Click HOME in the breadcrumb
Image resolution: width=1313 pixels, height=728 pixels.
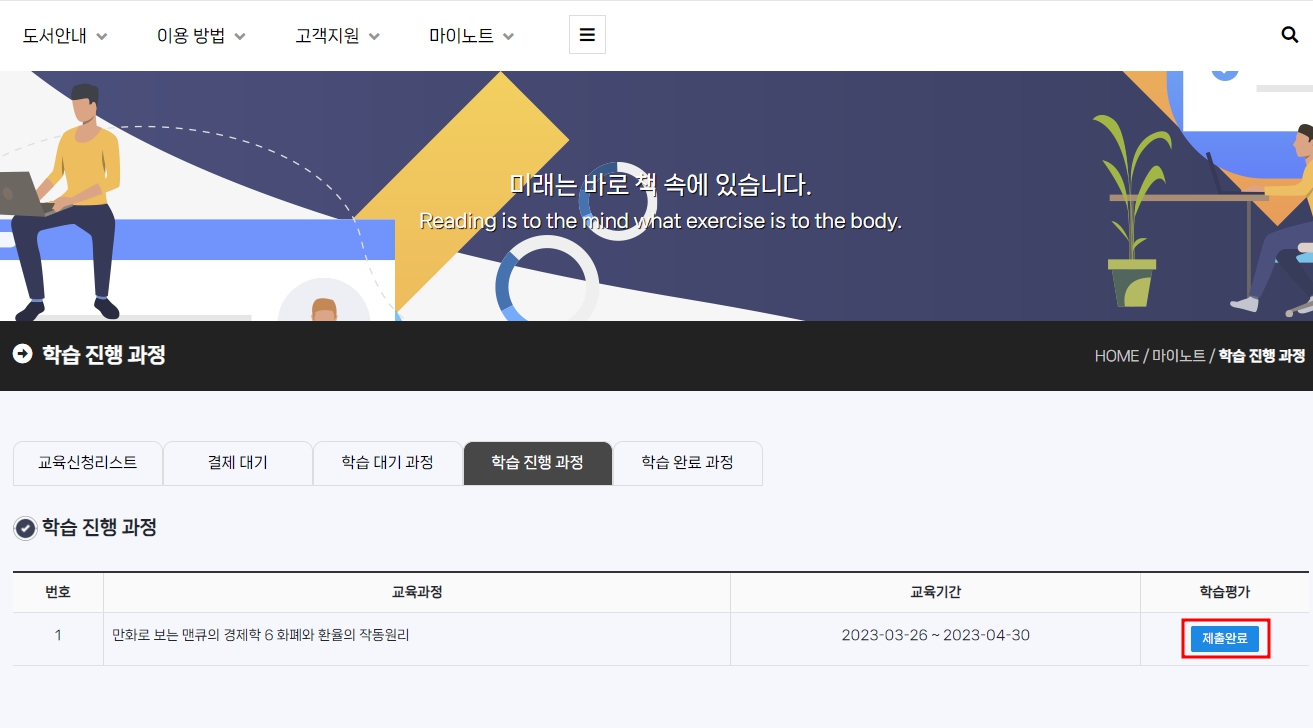point(1116,356)
